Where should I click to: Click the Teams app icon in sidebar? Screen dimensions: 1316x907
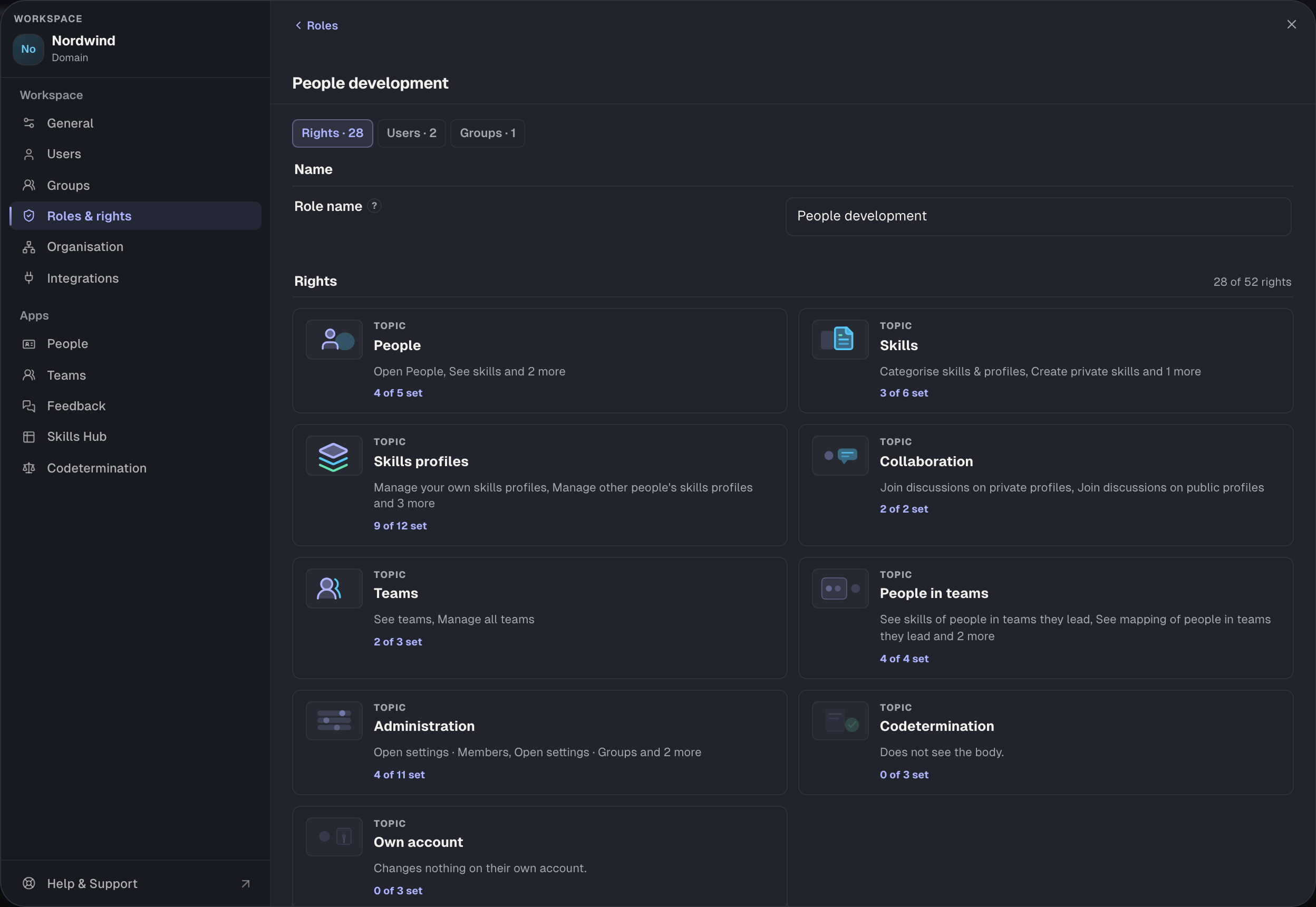(29, 375)
